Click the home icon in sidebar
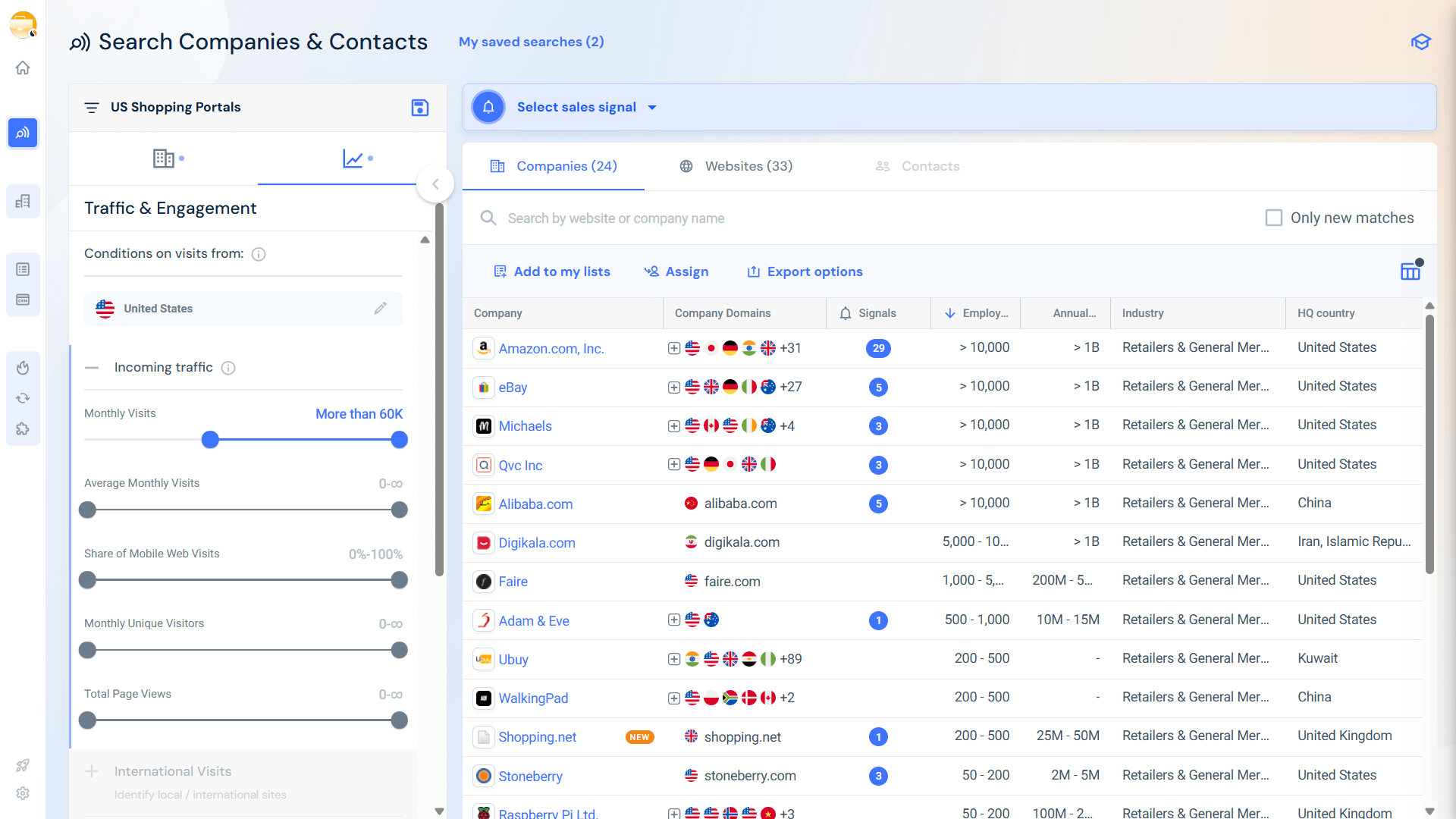 point(23,68)
